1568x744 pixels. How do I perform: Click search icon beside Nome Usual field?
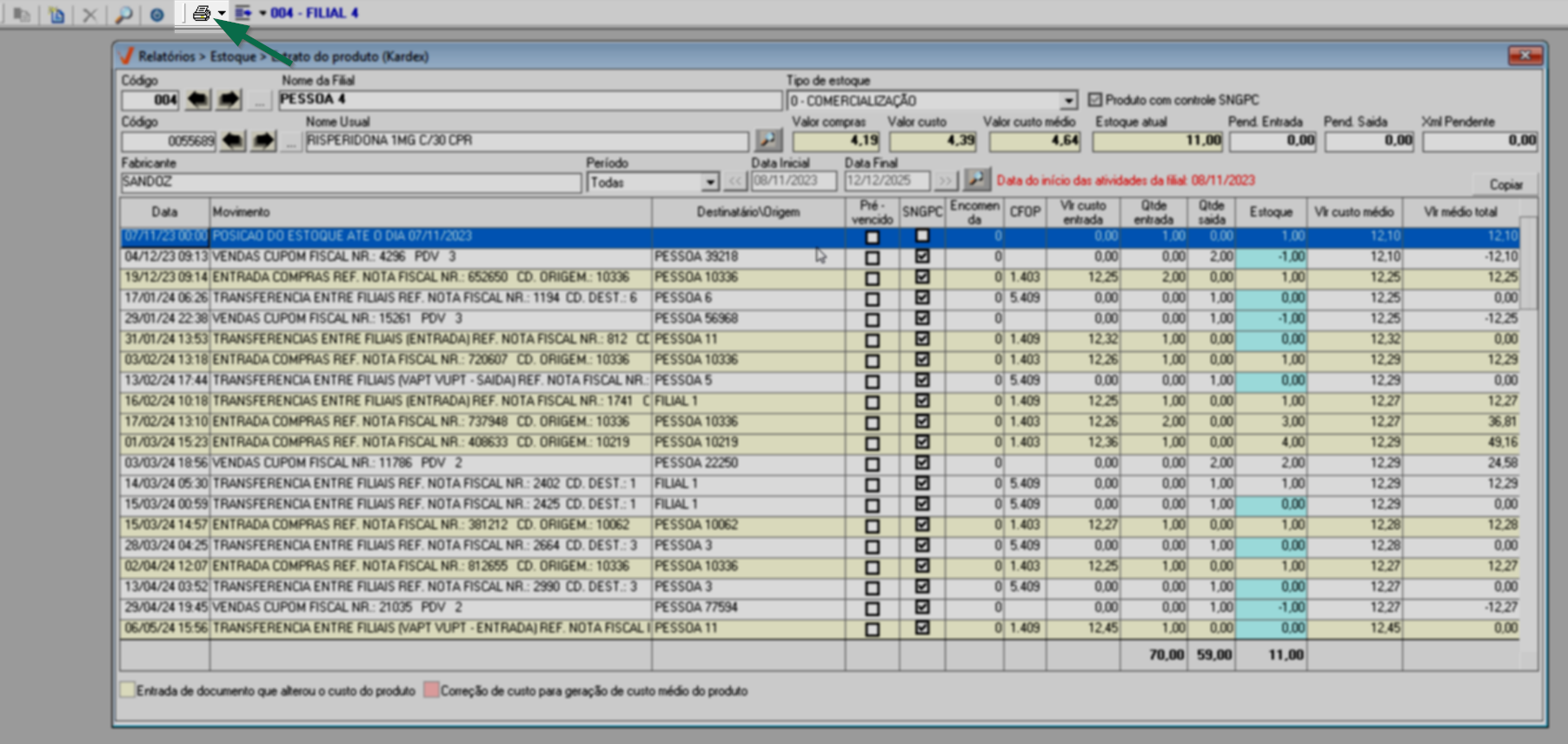pos(768,140)
